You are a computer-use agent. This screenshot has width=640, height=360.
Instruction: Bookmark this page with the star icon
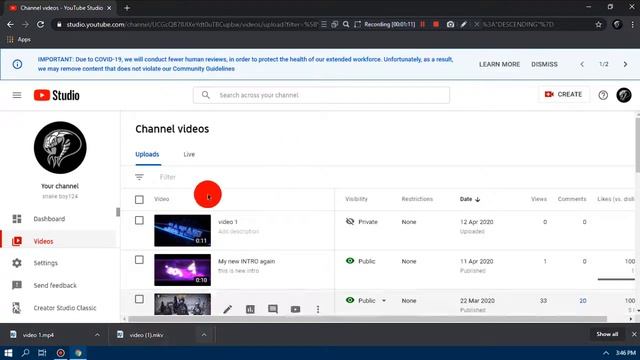(x=598, y=24)
